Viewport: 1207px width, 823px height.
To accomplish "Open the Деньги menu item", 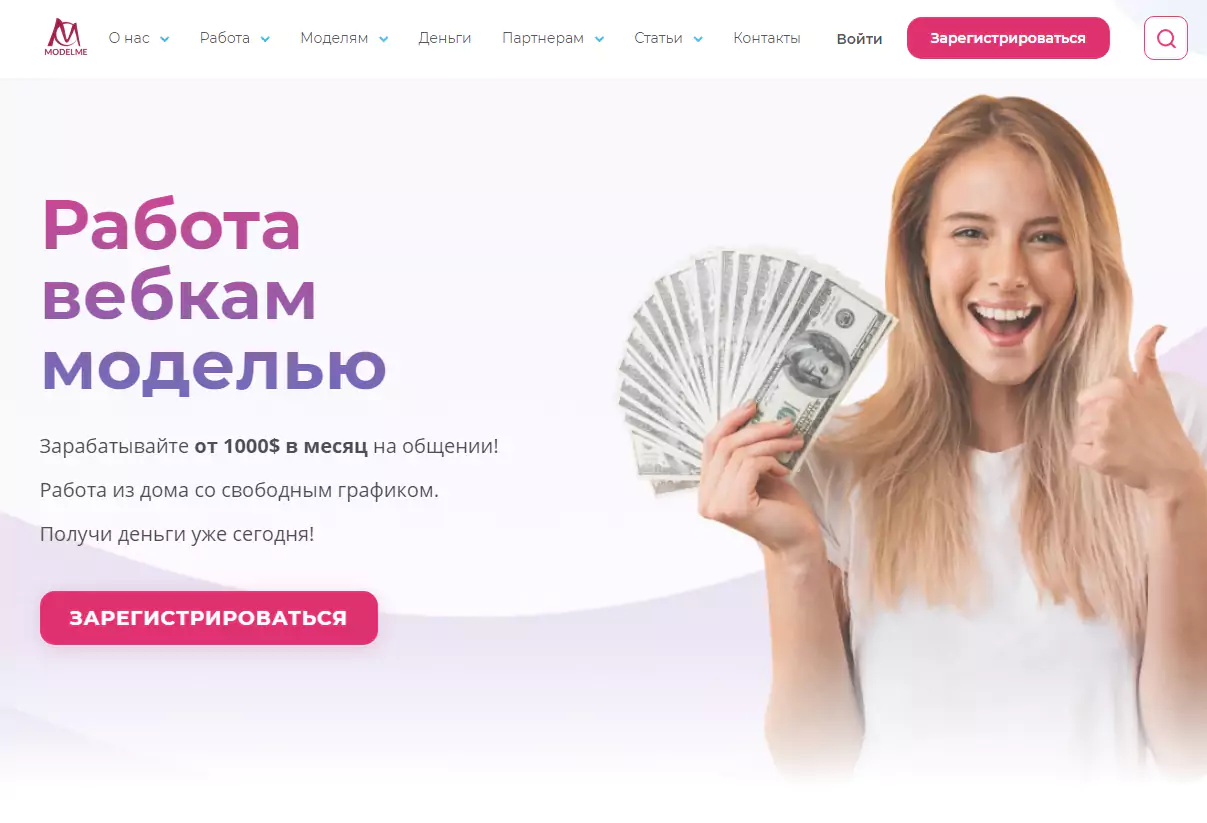I will (445, 38).
